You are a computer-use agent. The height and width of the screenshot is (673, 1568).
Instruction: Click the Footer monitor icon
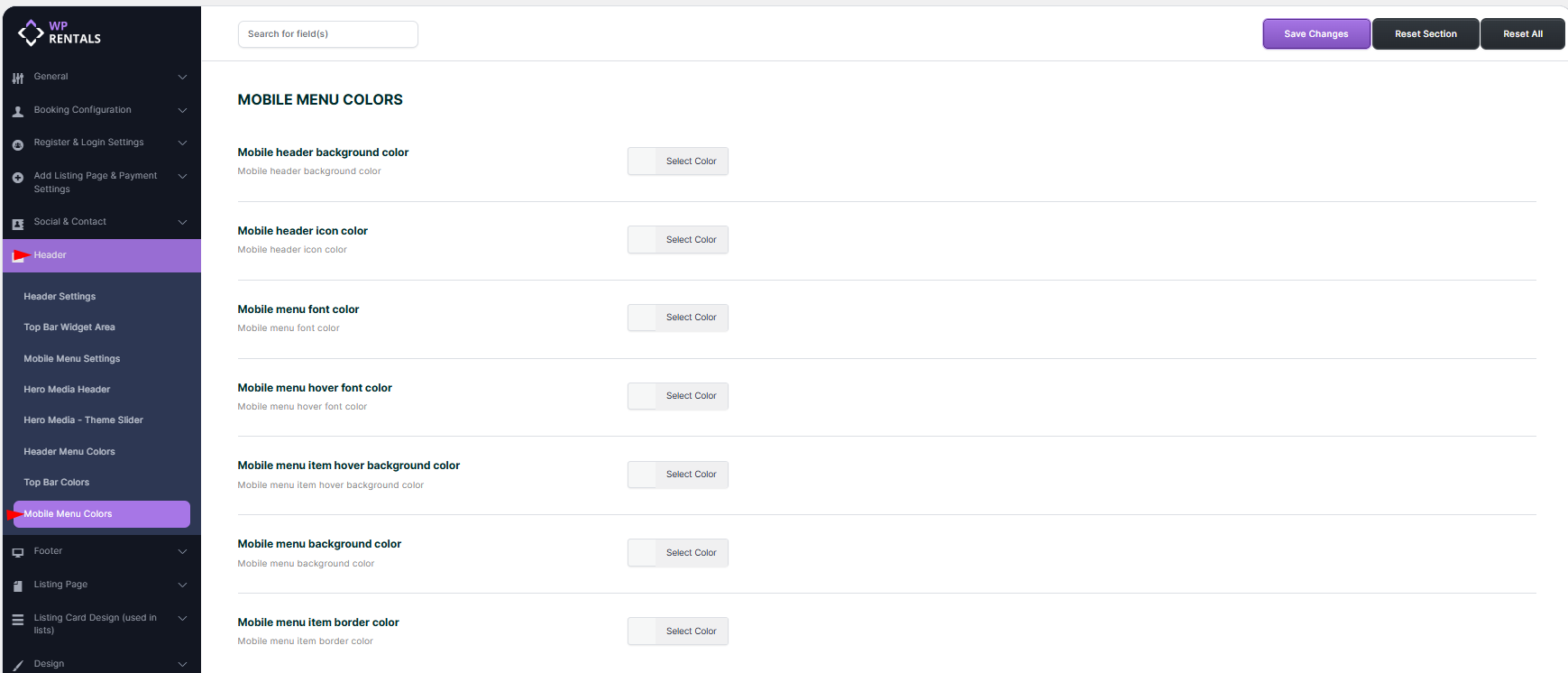click(18, 553)
